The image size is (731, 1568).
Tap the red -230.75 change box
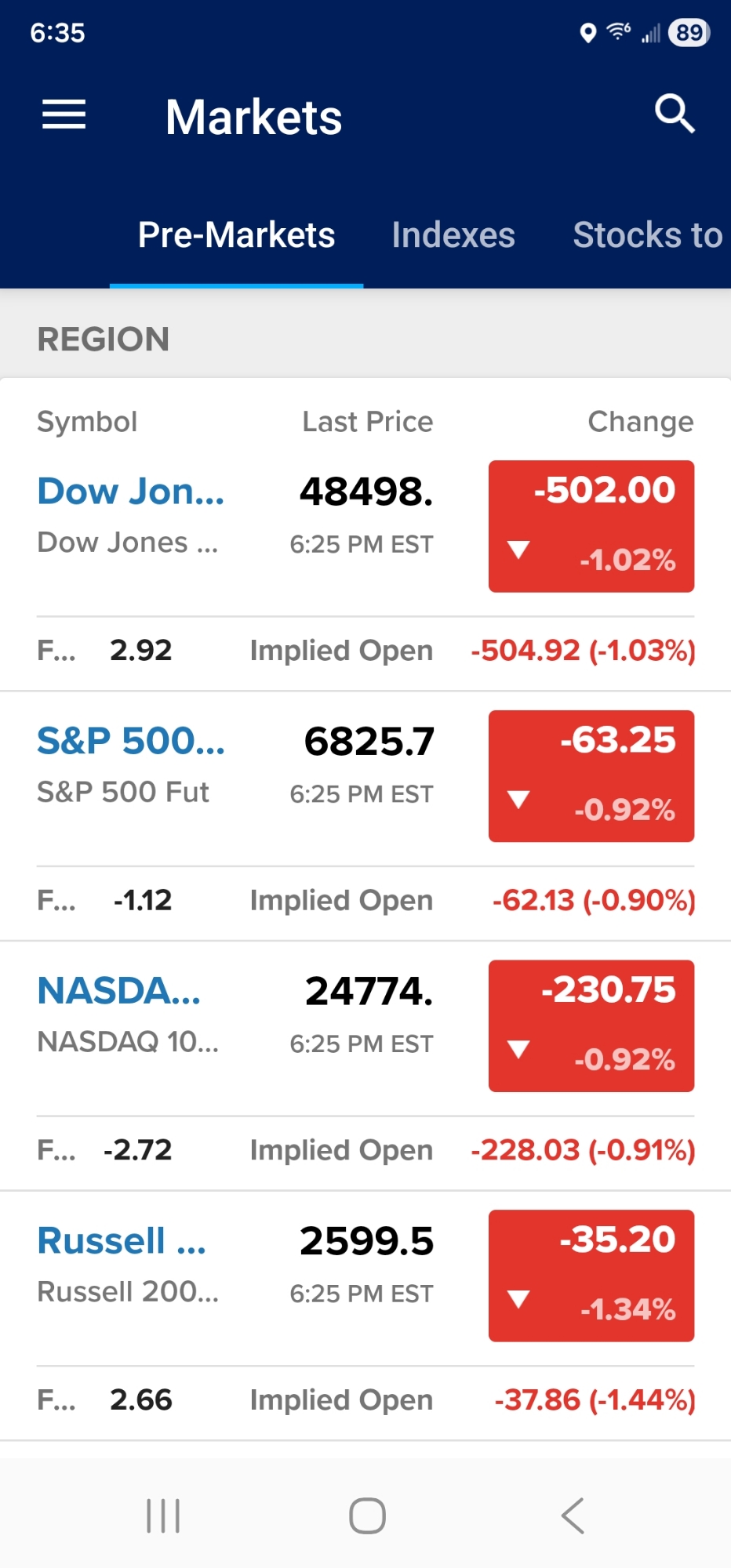(591, 1025)
